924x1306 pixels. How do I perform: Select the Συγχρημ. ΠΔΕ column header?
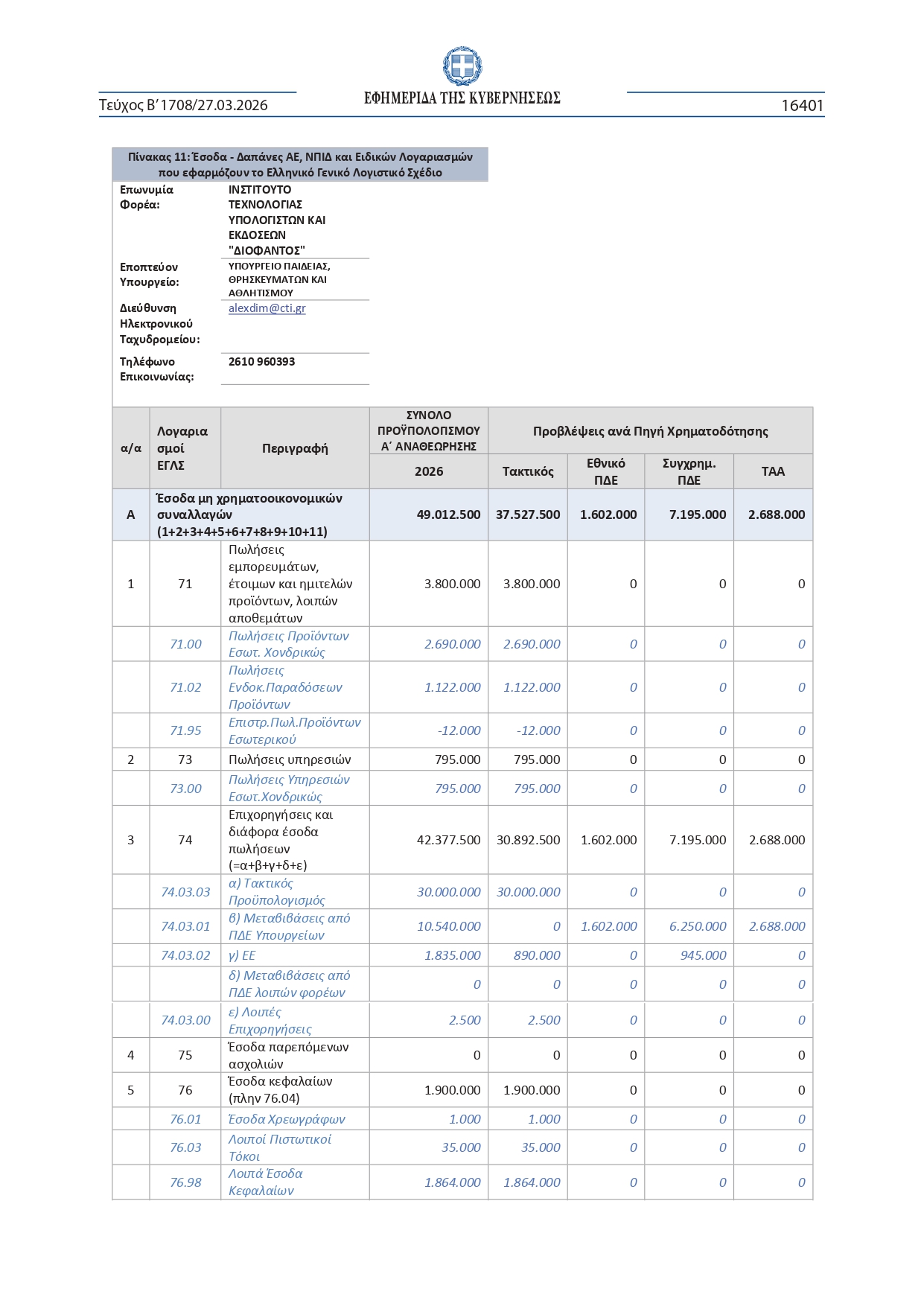point(689,471)
